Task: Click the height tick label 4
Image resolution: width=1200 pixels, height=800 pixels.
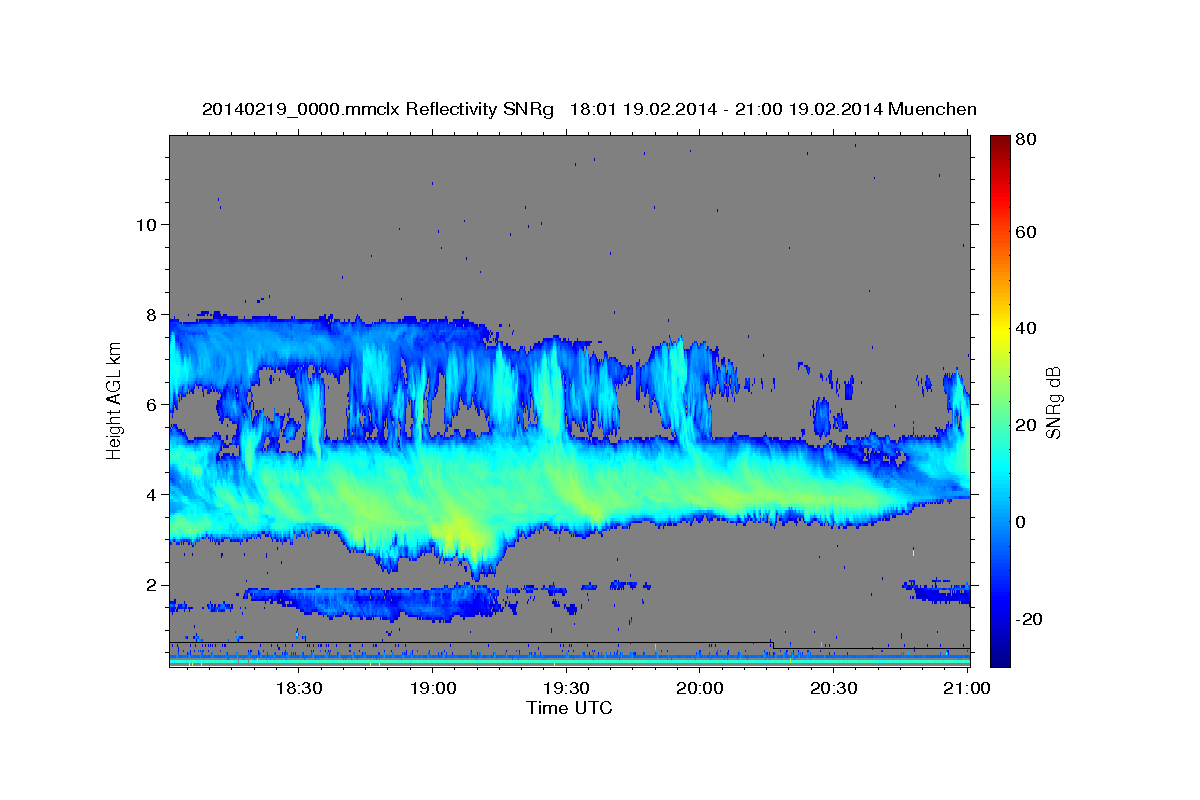Action: pos(150,495)
